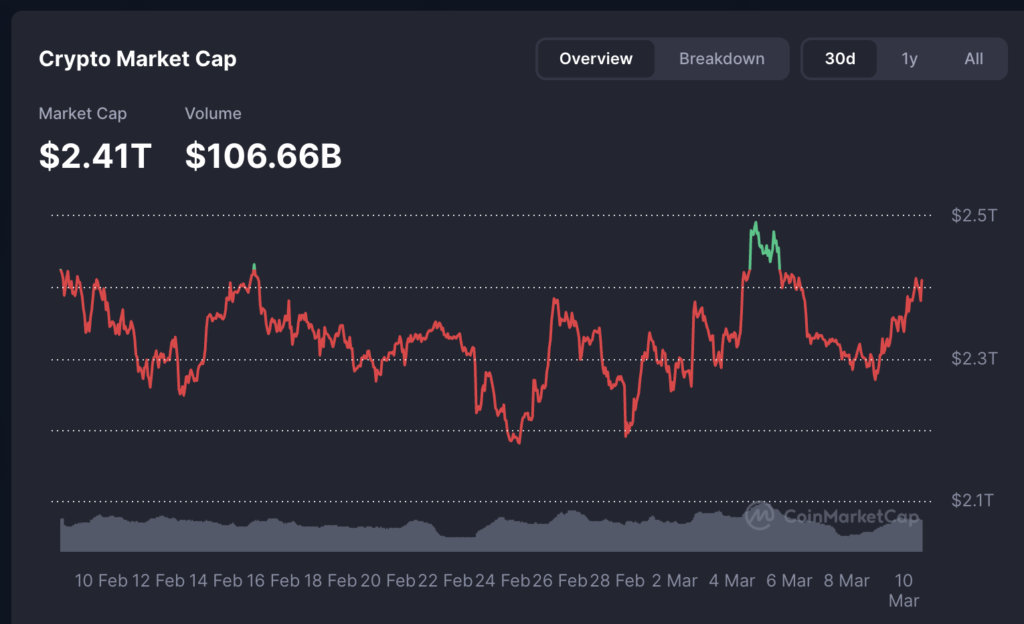The width and height of the screenshot is (1024, 624).
Task: Click the Market Cap label
Action: pos(82,114)
